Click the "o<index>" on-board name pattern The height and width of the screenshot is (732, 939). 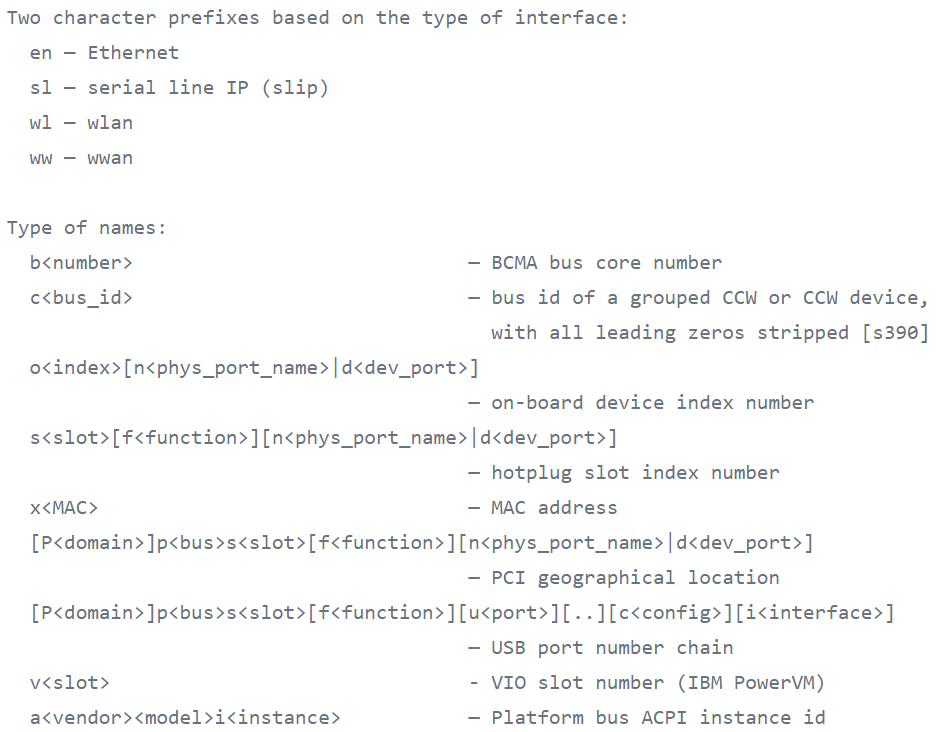pos(254,368)
